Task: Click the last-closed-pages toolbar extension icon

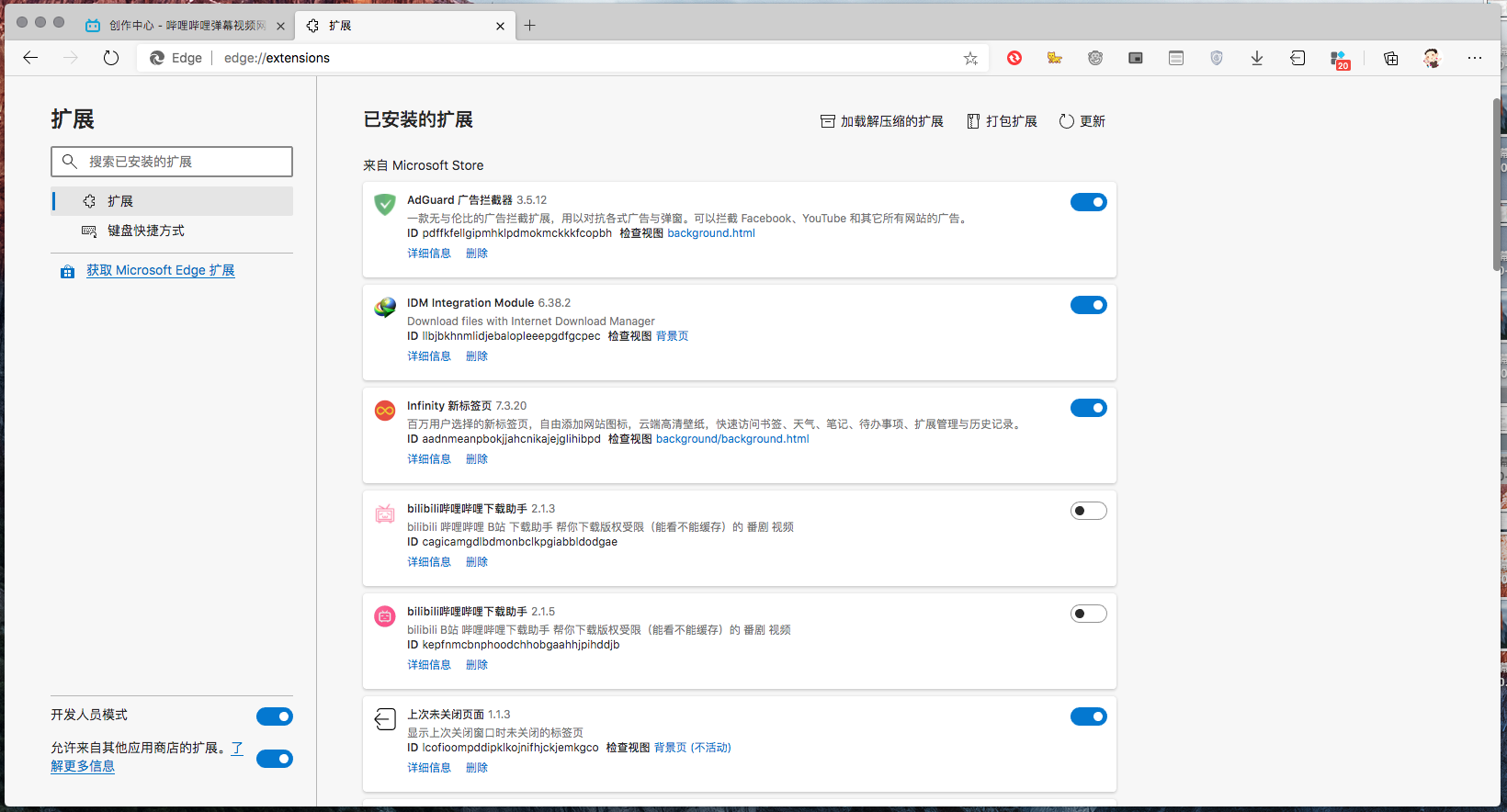Action: (x=1297, y=58)
